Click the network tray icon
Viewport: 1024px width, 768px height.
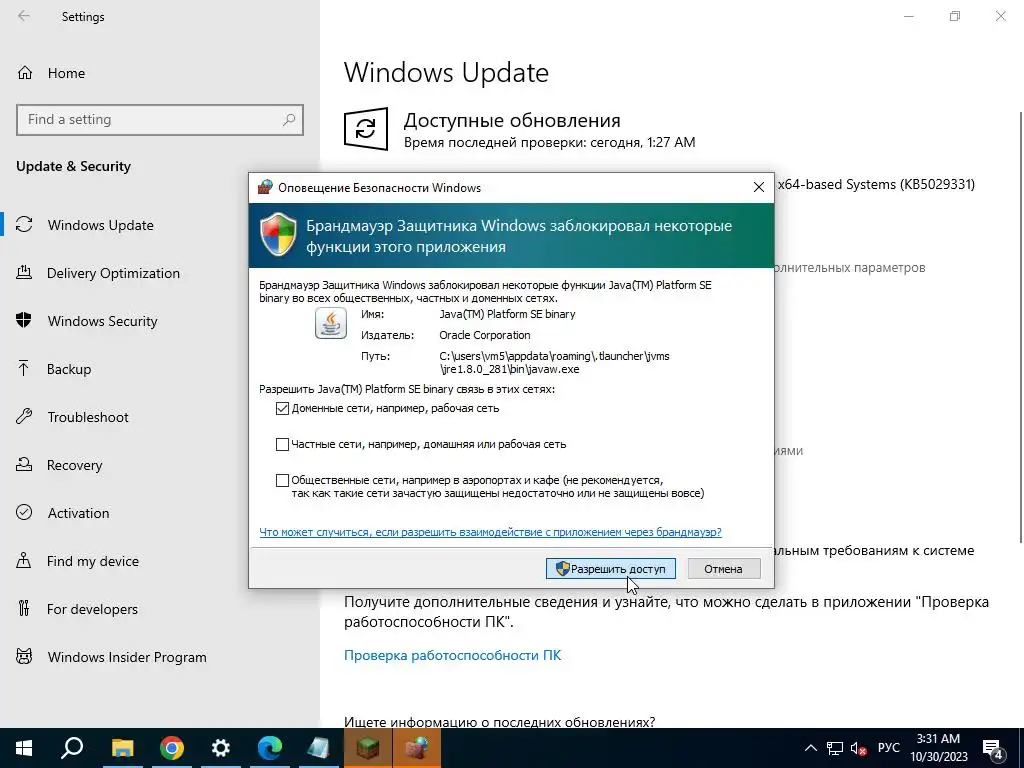click(835, 748)
